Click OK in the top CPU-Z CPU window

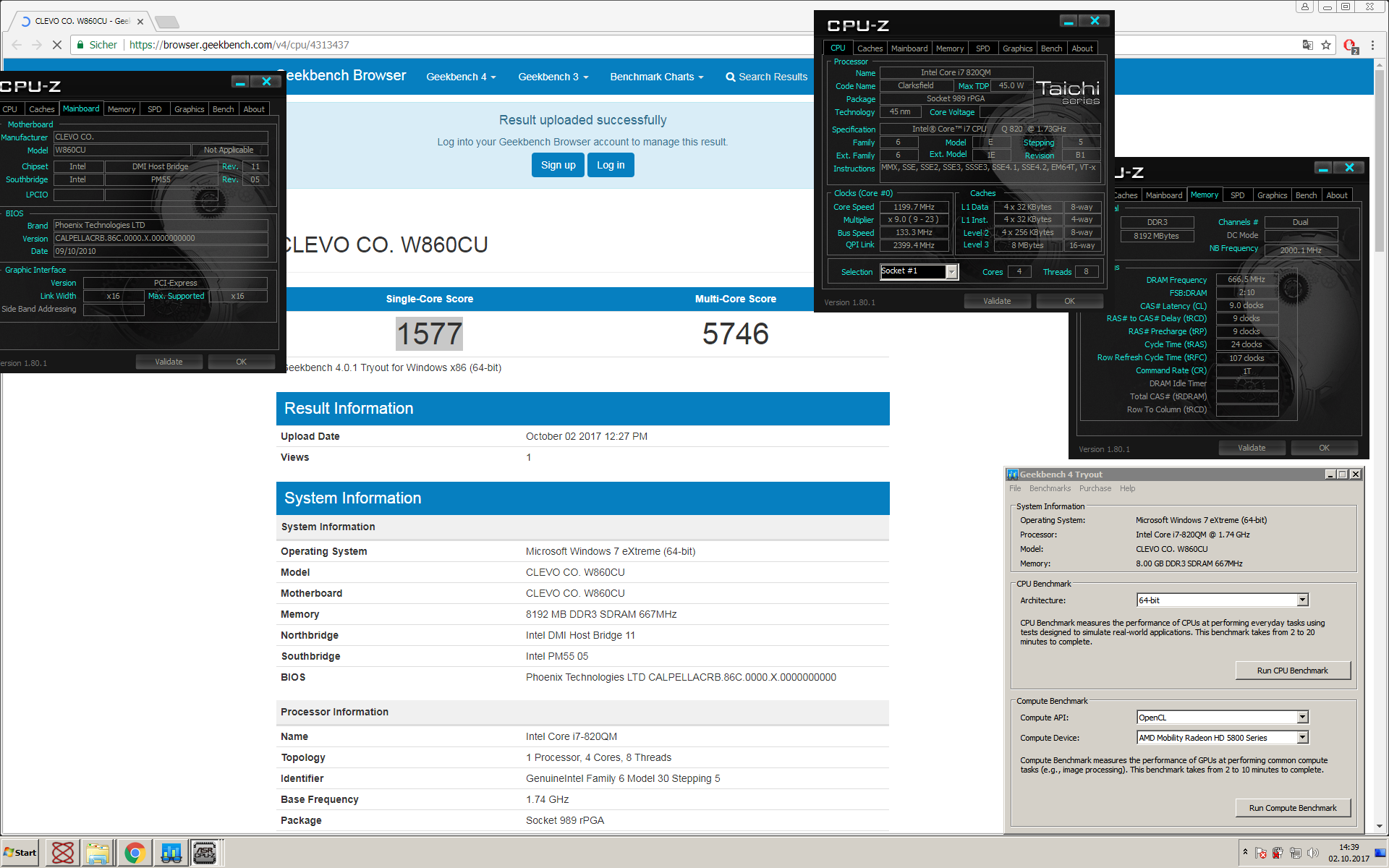[1069, 301]
